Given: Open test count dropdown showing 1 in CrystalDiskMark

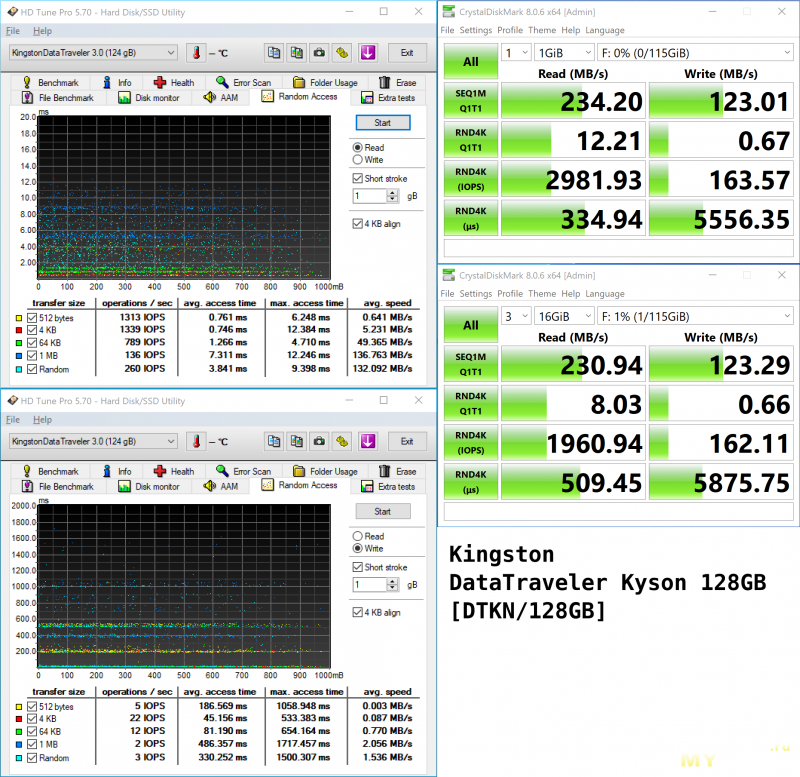Looking at the screenshot, I should 516,53.
